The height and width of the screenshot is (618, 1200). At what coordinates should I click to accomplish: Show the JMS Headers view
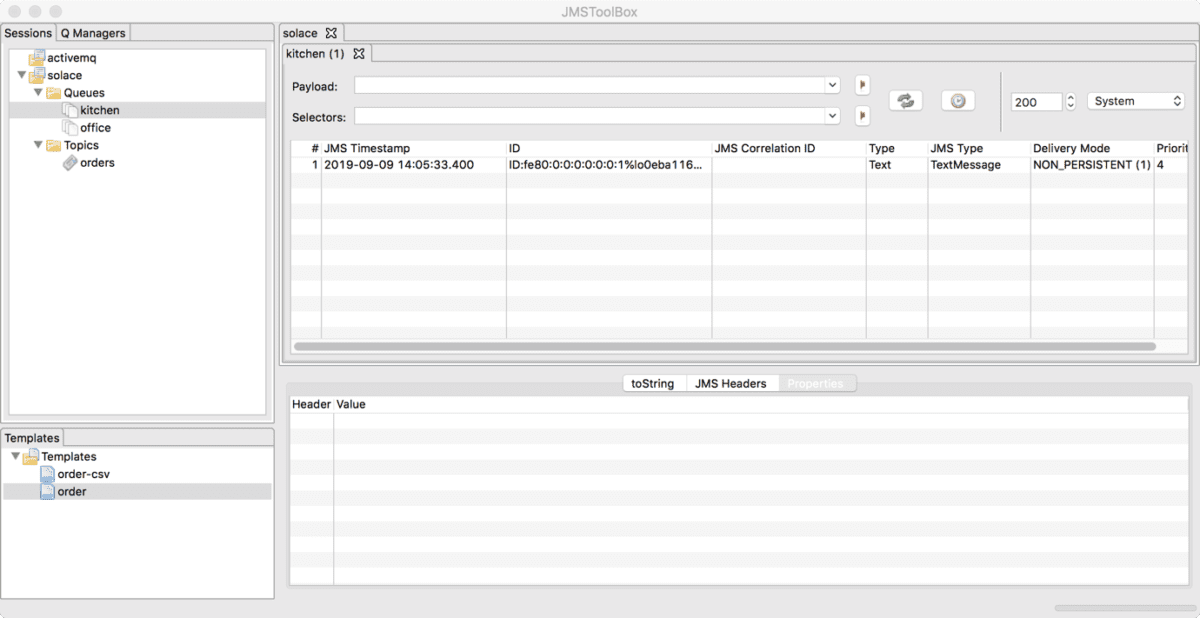click(732, 383)
